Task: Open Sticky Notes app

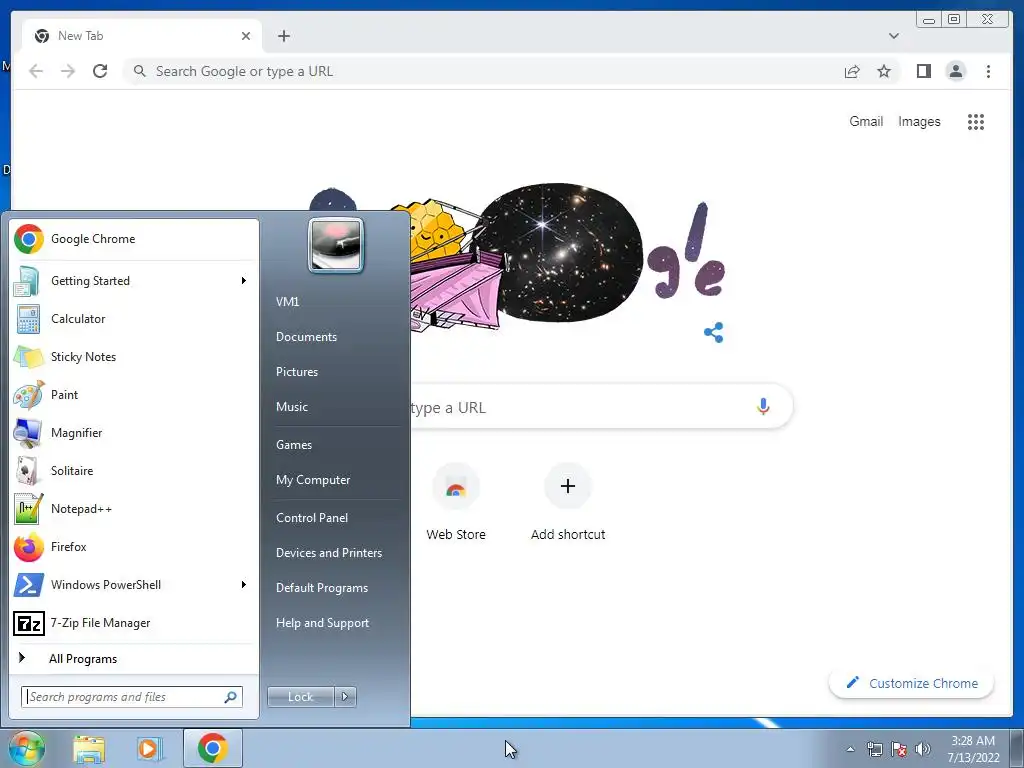Action: point(134,357)
